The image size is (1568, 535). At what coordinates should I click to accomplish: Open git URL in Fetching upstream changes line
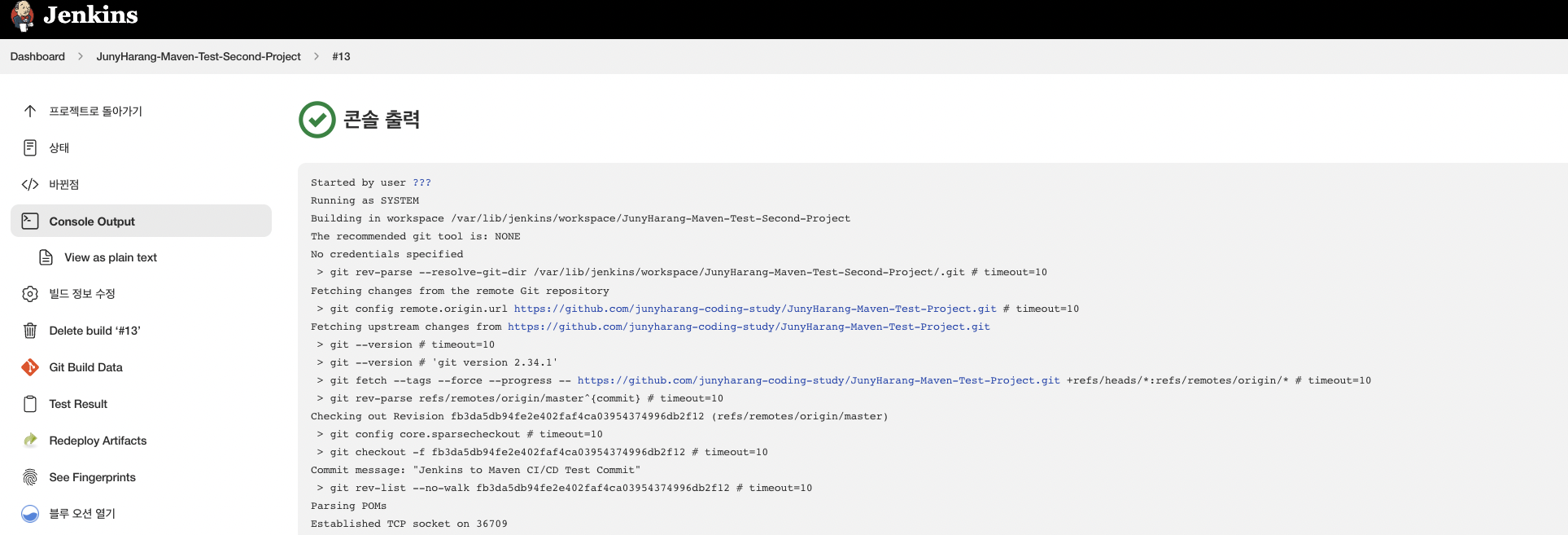click(749, 327)
